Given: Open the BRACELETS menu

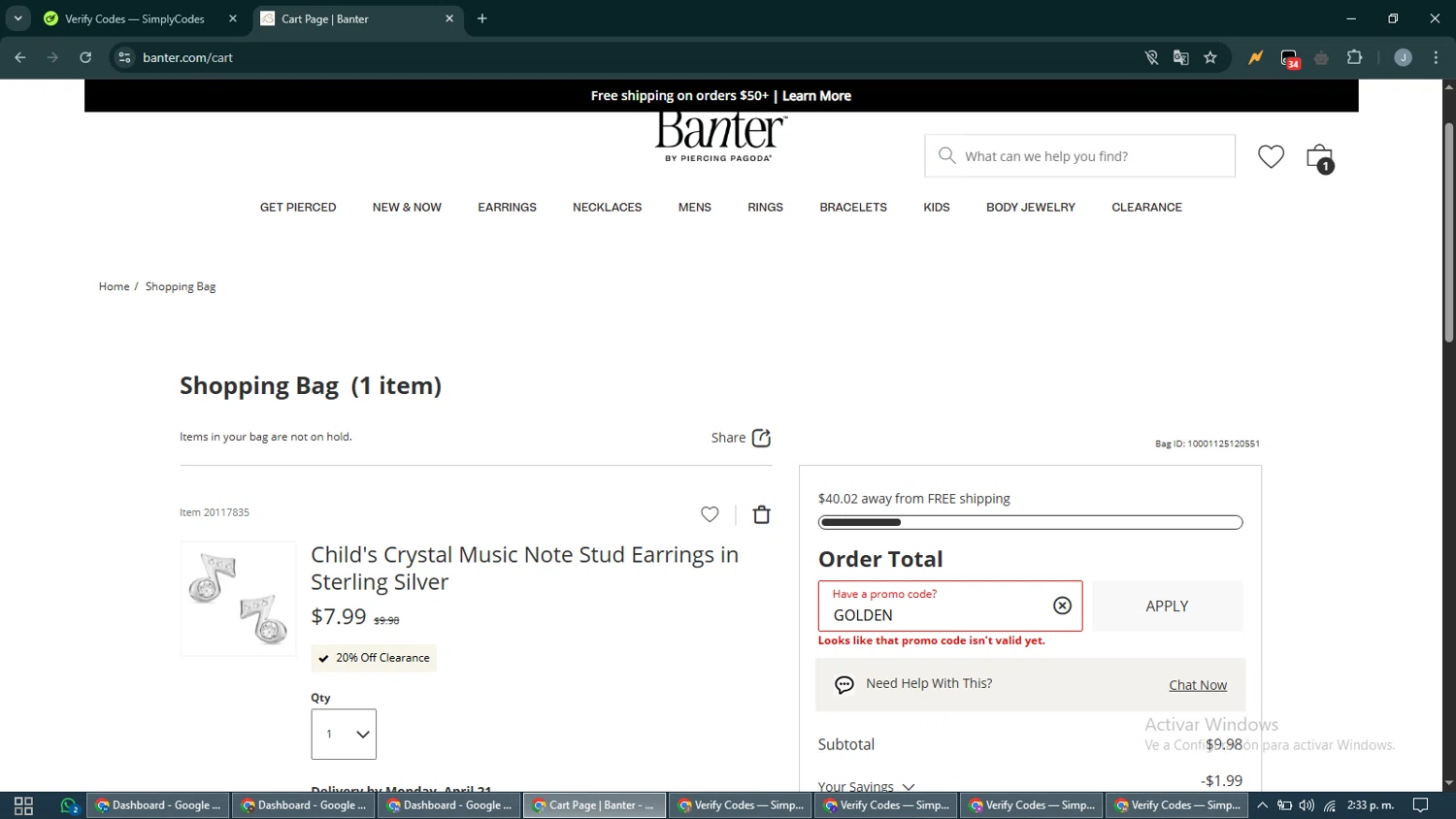Looking at the screenshot, I should click(x=853, y=208).
